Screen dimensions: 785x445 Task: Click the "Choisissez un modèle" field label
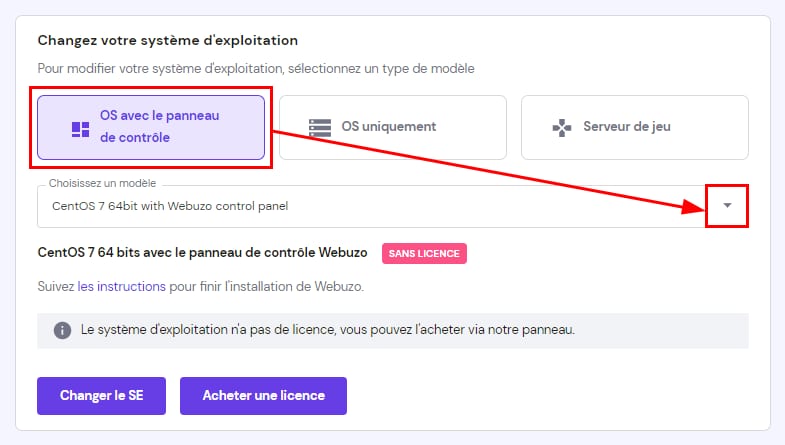point(102,185)
